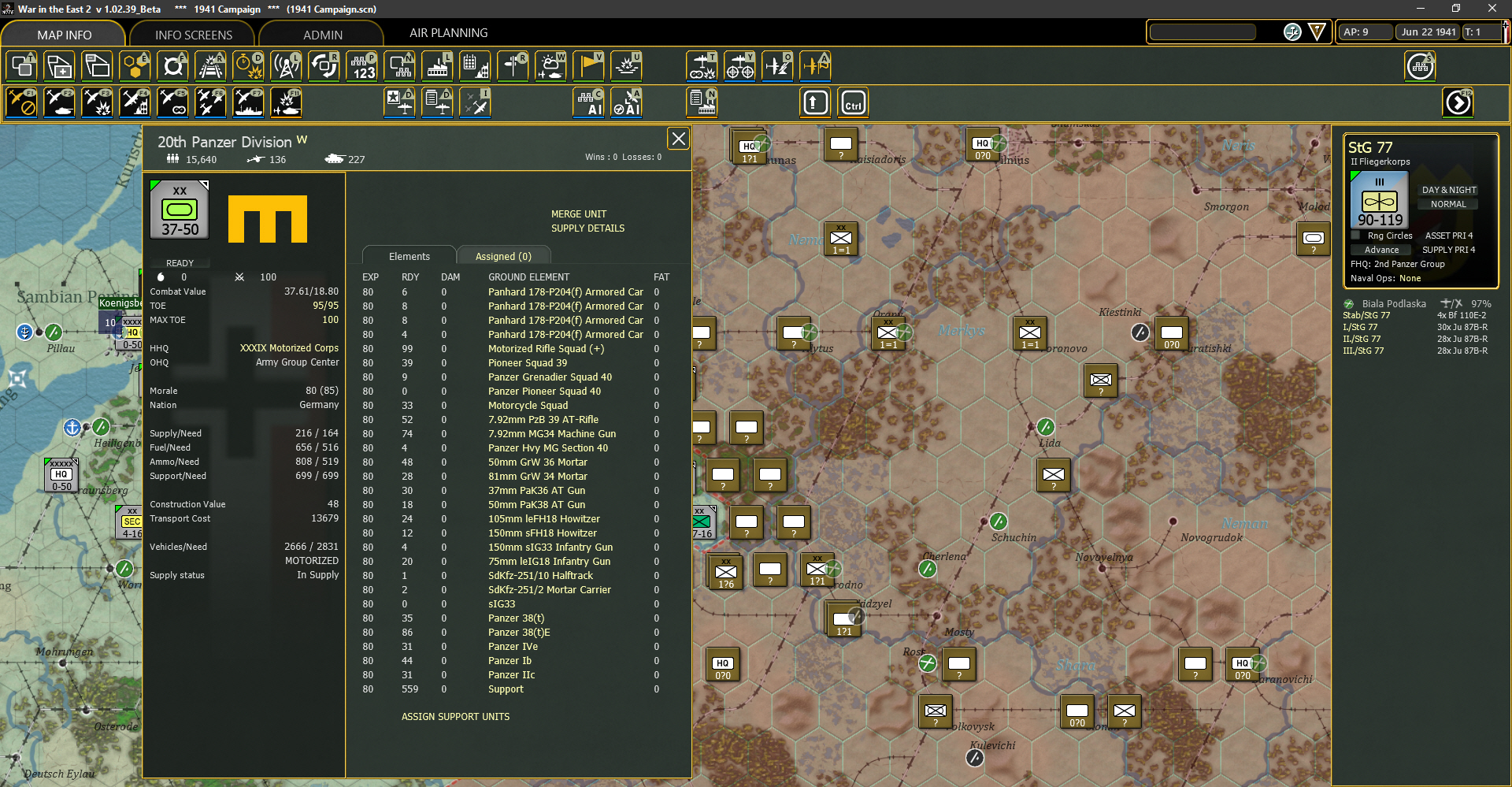Open Army Group Center OHQ link
The height and width of the screenshot is (787, 1512).
(298, 362)
